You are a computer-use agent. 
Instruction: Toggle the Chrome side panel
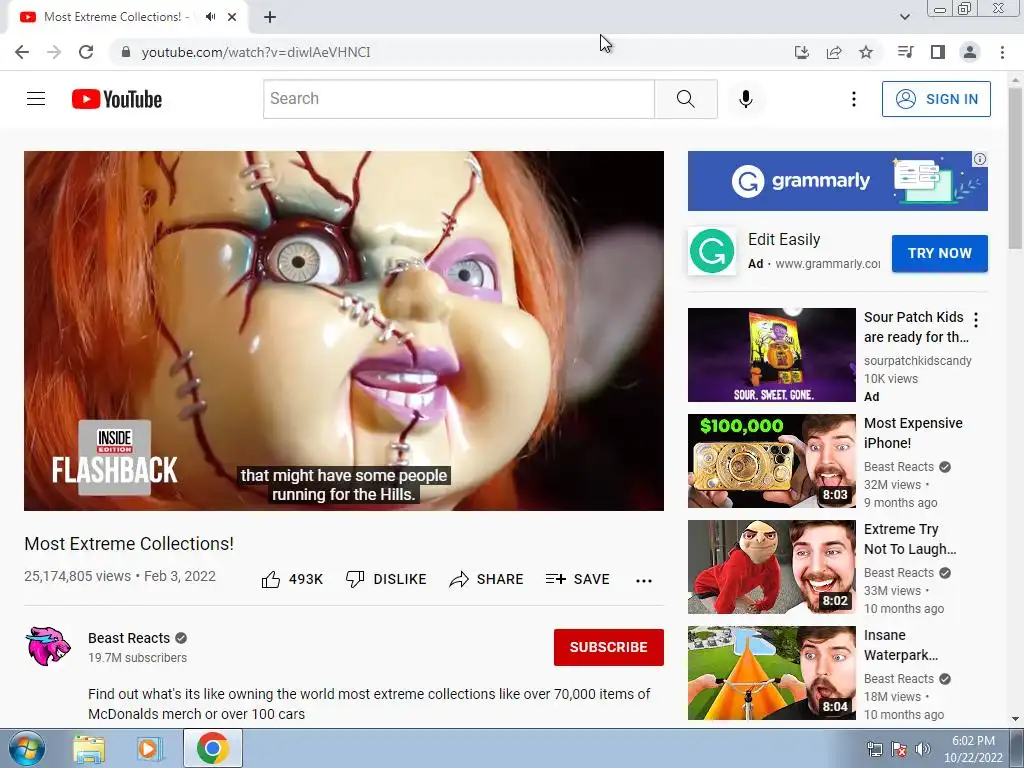[x=938, y=52]
